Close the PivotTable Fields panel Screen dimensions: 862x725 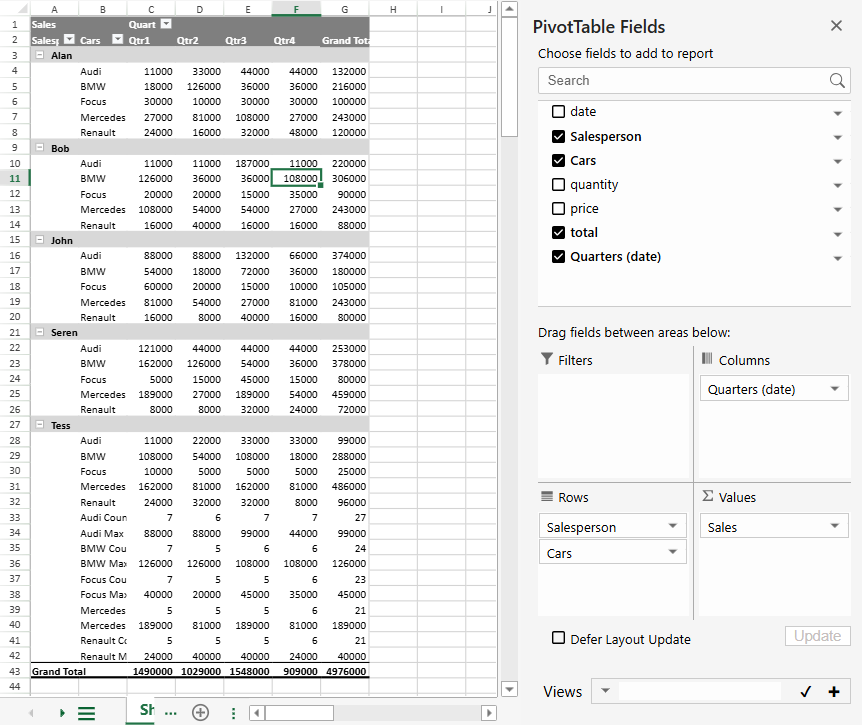(836, 26)
